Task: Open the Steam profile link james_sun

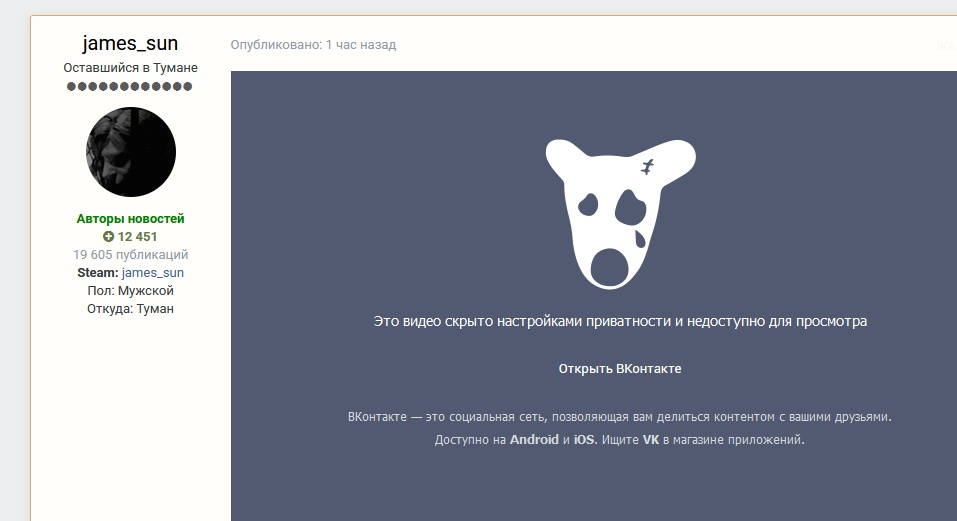Action: pyautogui.click(x=153, y=273)
